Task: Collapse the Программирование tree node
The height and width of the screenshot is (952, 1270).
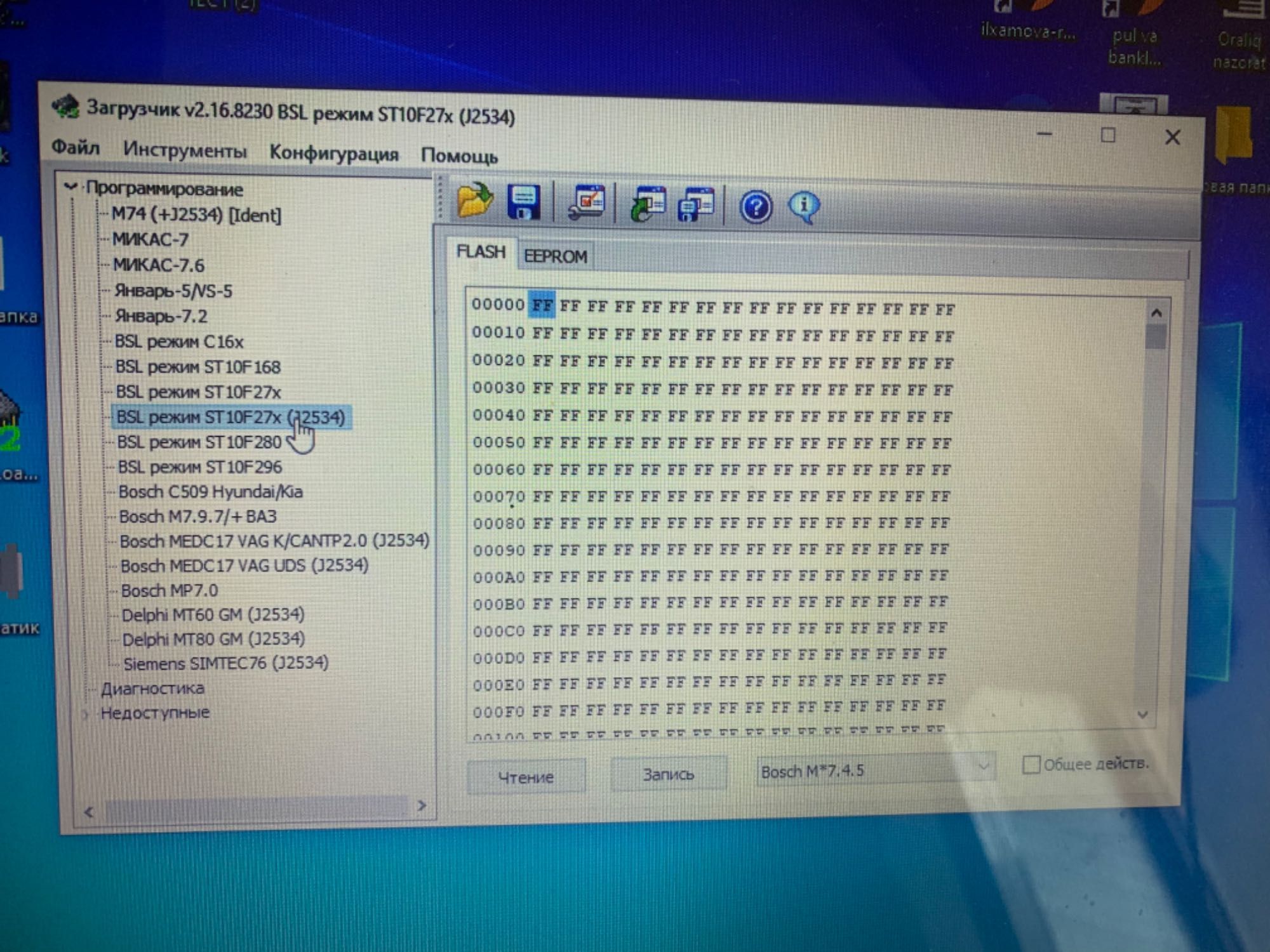Action: (x=70, y=187)
